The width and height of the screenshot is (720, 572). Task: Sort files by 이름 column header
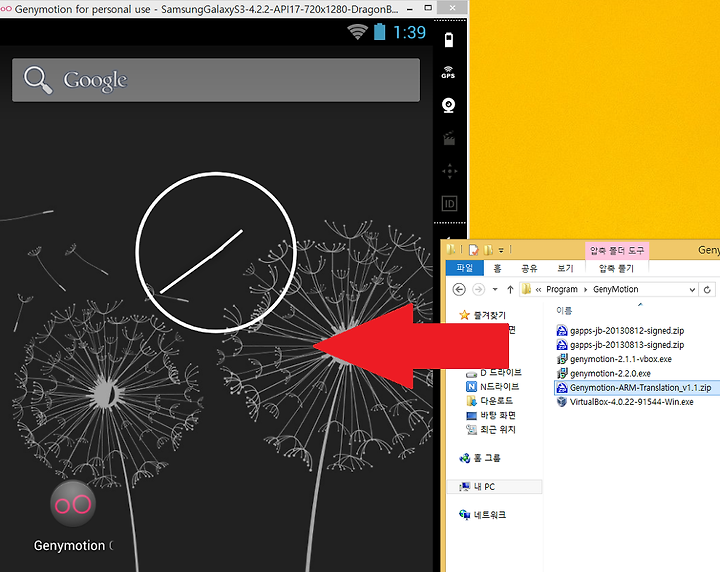[x=563, y=311]
